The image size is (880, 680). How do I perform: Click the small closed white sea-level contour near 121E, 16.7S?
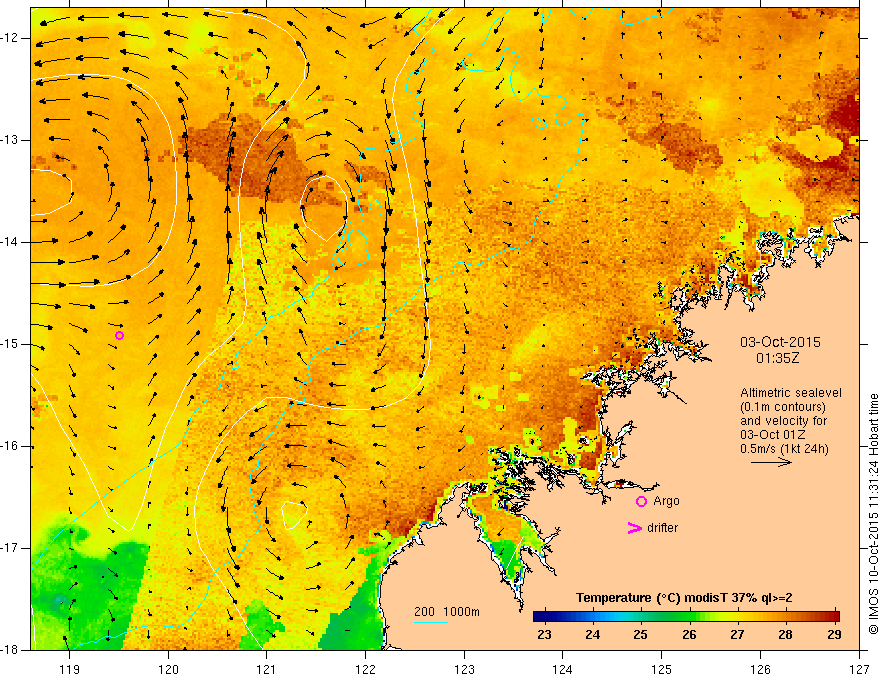(x=294, y=515)
